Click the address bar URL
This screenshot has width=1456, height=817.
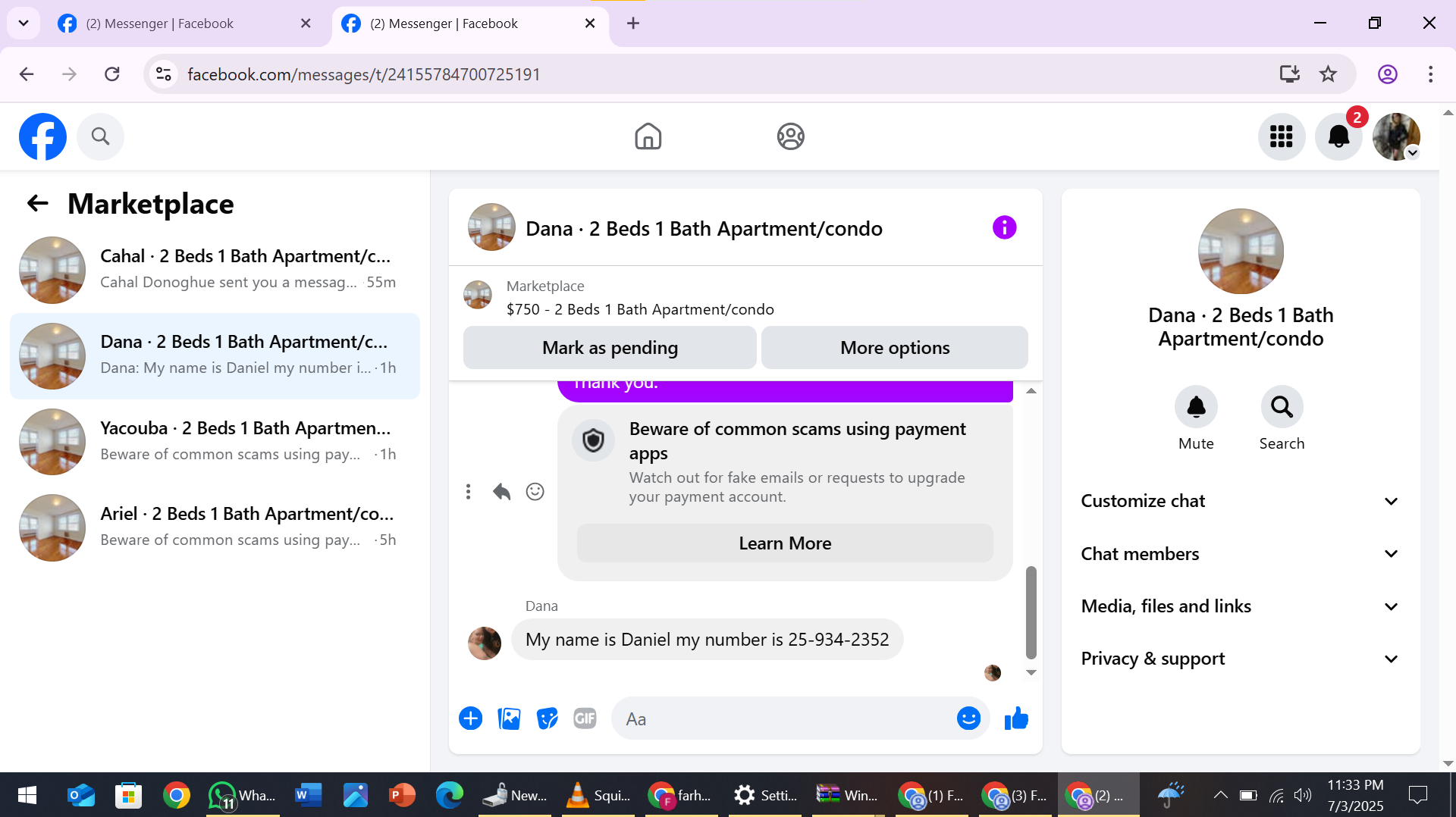pos(363,74)
